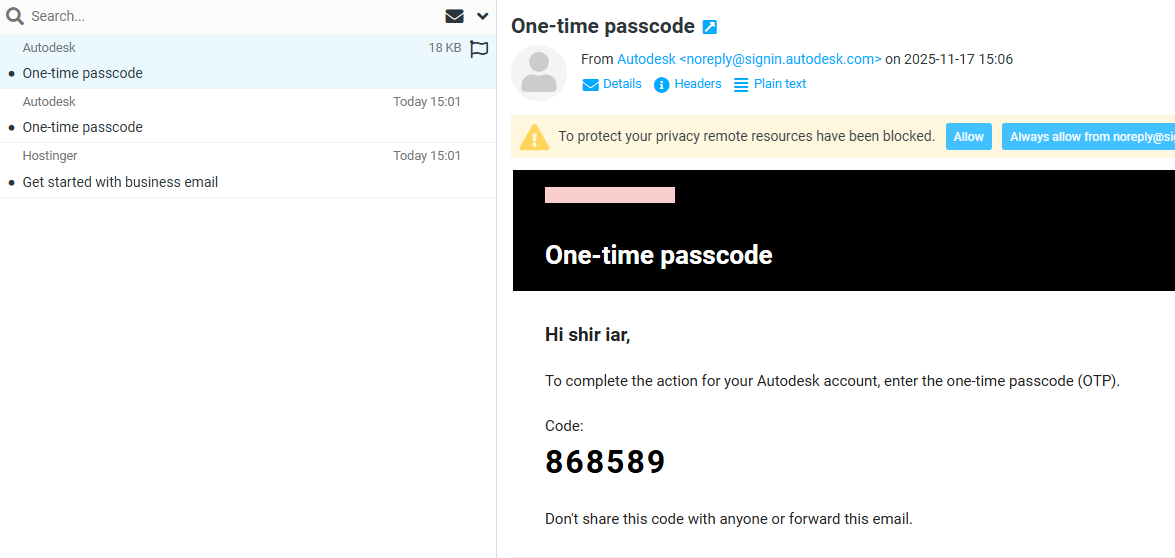Click the pink blocked logo placeholder
The height and width of the screenshot is (558, 1175).
point(609,195)
